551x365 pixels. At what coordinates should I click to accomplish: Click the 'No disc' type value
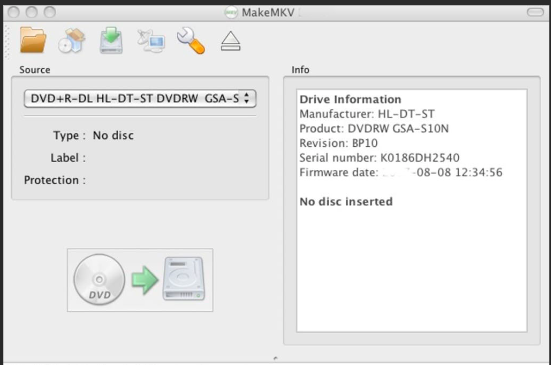(x=113, y=136)
